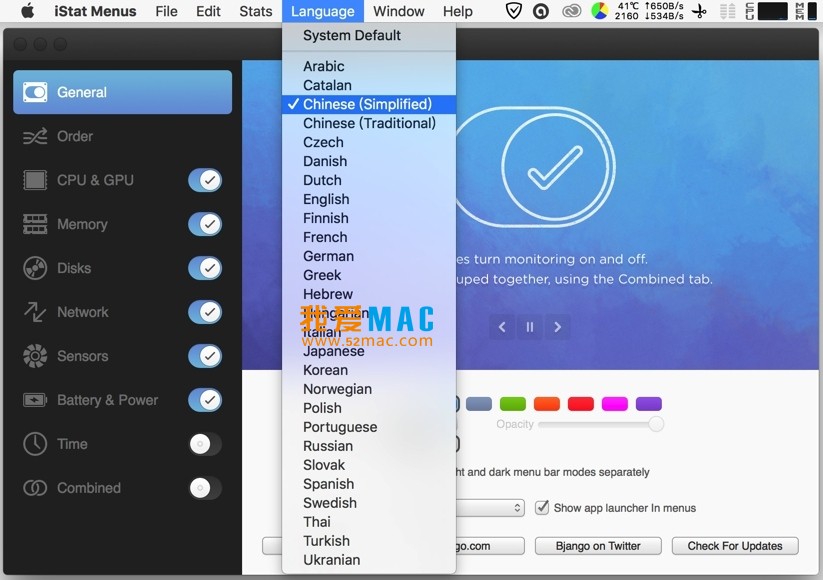Screen dimensions: 823x580
Task: Toggle Network monitoring switch
Action: (205, 312)
